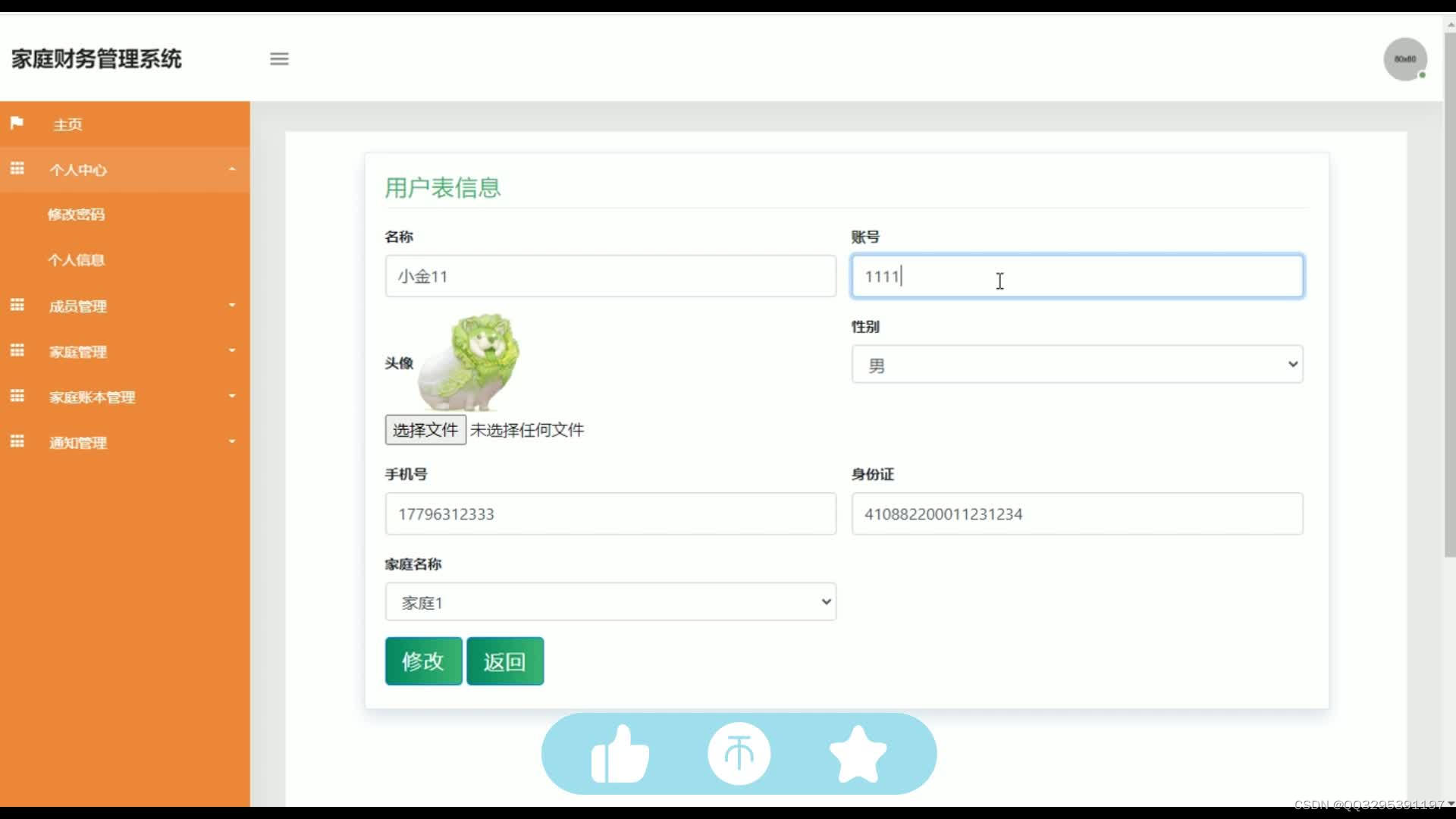1456x819 pixels.
Task: Toggle the 通知管理 sidebar section
Action: coord(124,442)
